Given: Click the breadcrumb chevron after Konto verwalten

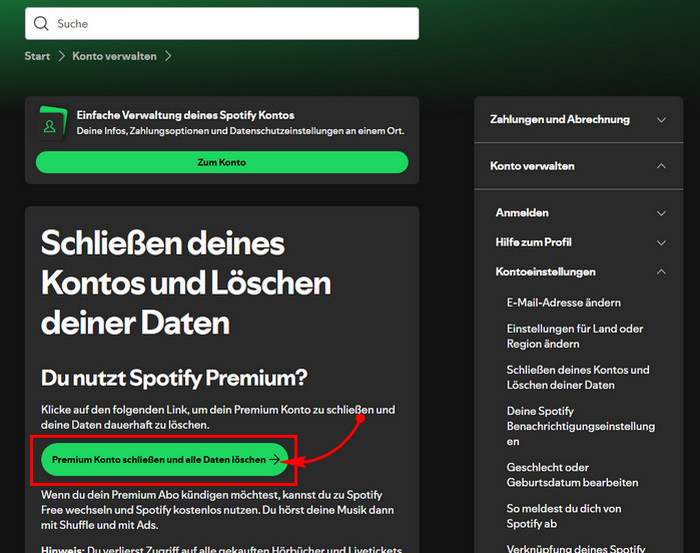Looking at the screenshot, I should [168, 56].
